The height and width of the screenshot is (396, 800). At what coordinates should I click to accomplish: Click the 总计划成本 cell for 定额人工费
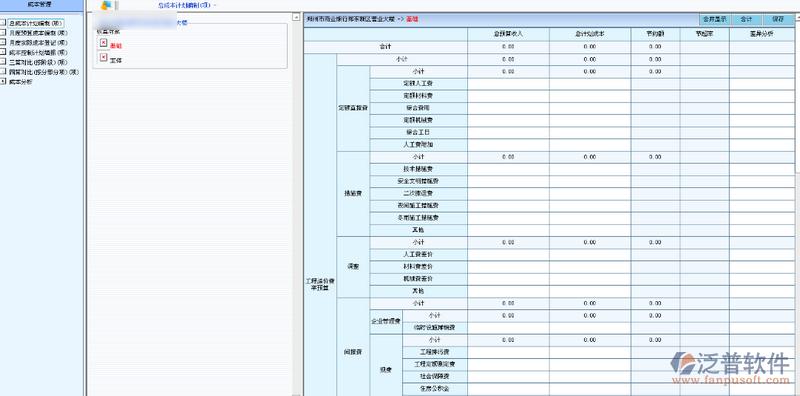590,83
